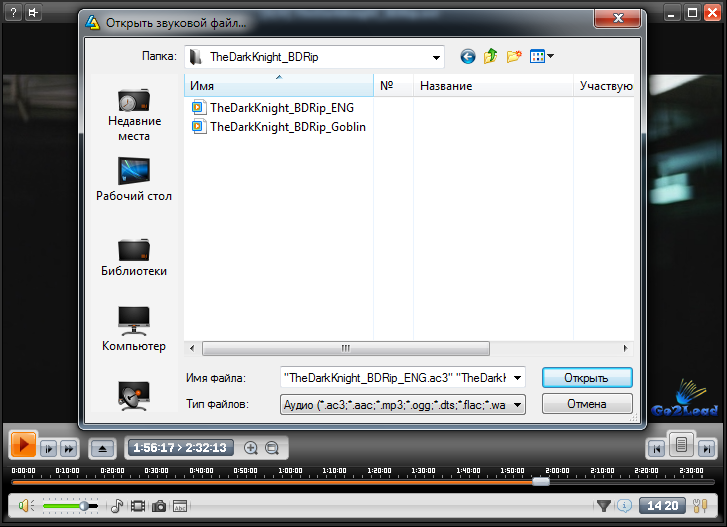727x527 pixels.
Task: Open Рабочий стол shortcut
Action: (134, 179)
